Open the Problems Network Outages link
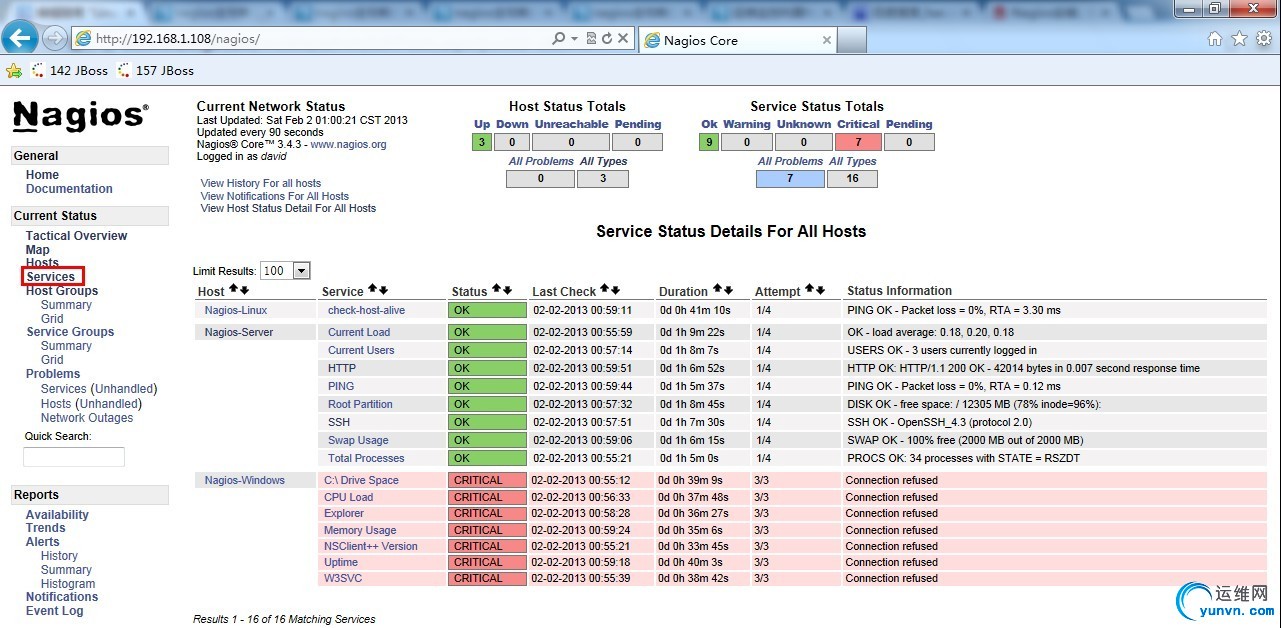 click(x=87, y=418)
